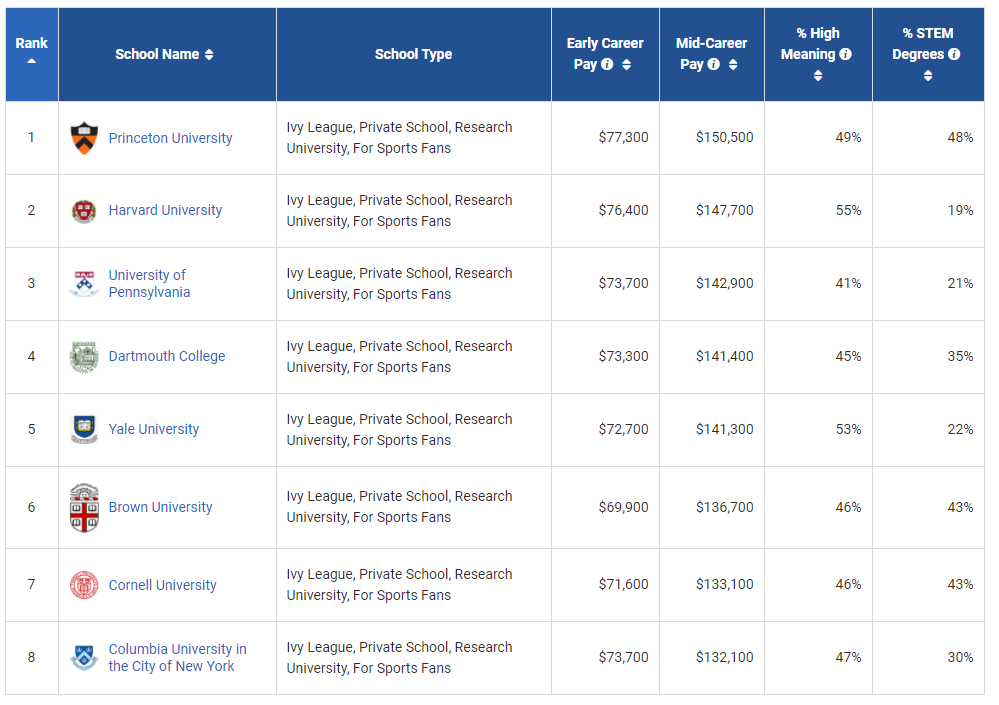
Task: Click the Brown University crest logo
Action: 85,508
